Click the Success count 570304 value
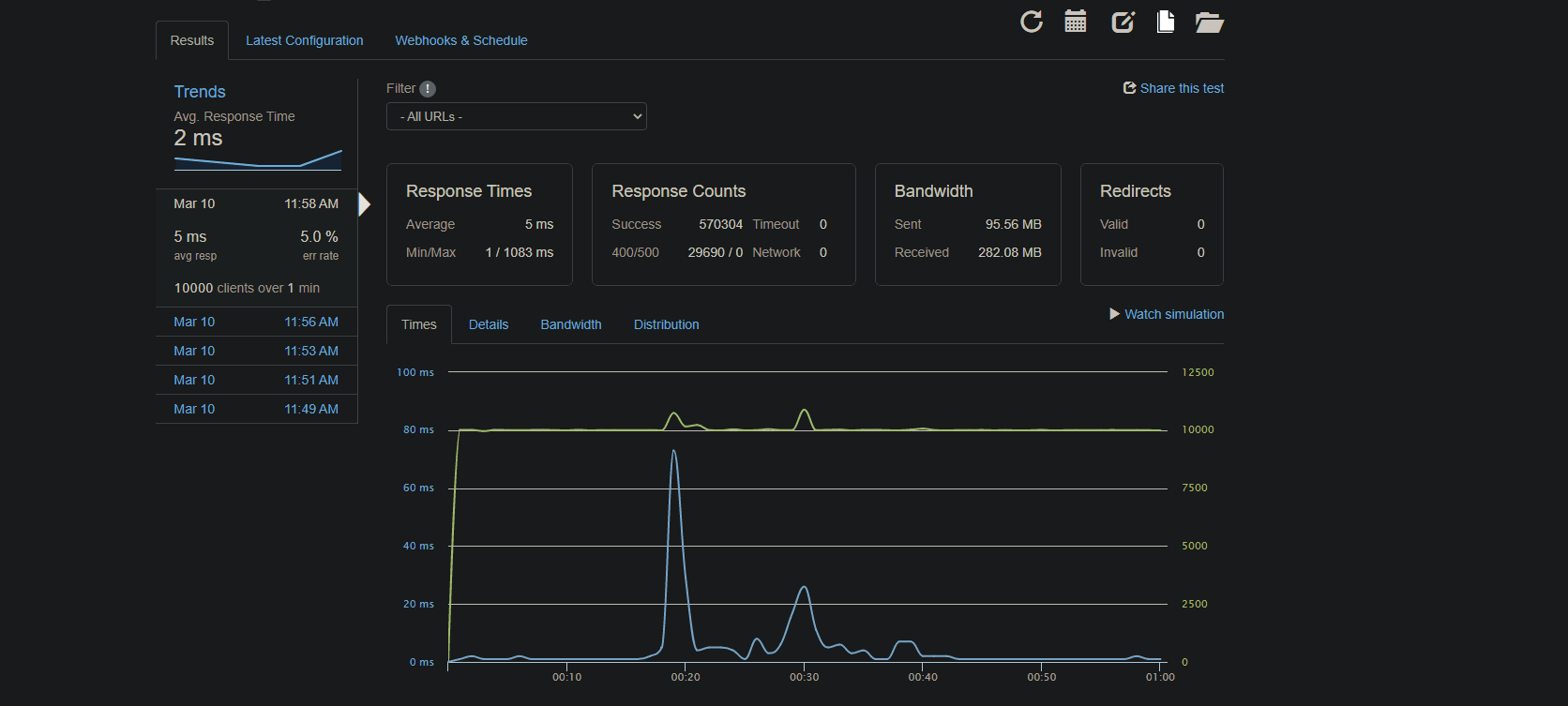Screen dimensions: 1568x706 [x=720, y=224]
